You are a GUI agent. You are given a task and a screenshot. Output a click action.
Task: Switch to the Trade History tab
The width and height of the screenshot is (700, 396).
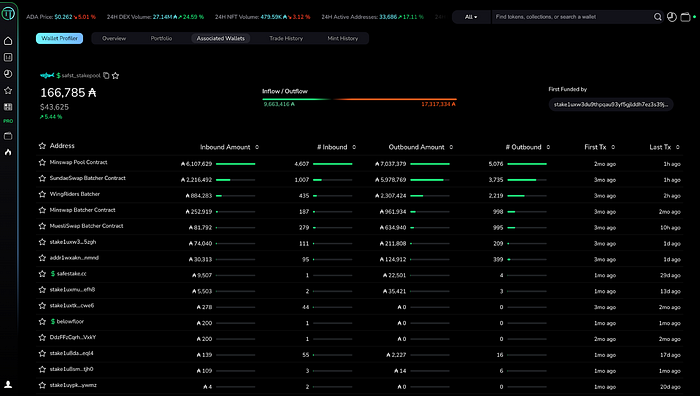pos(286,38)
